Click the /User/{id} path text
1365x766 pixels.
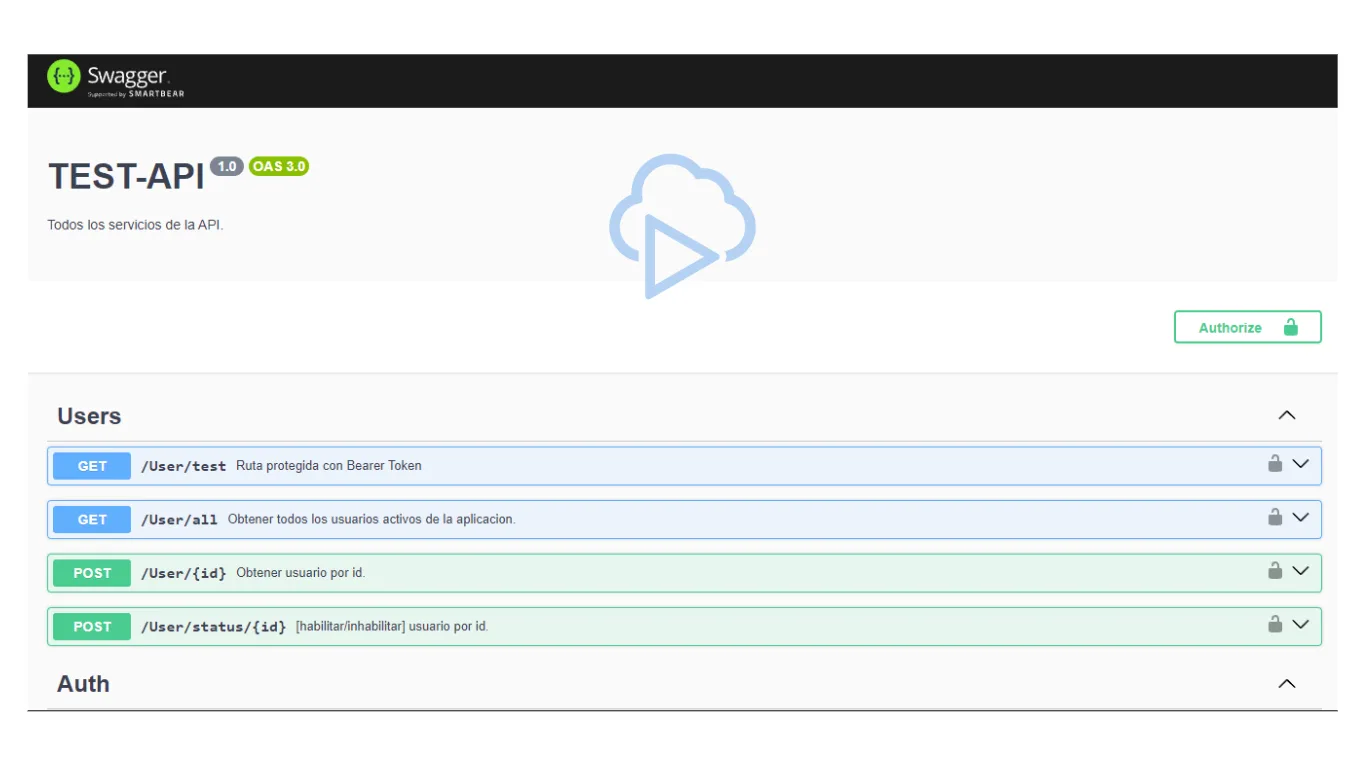[183, 573]
